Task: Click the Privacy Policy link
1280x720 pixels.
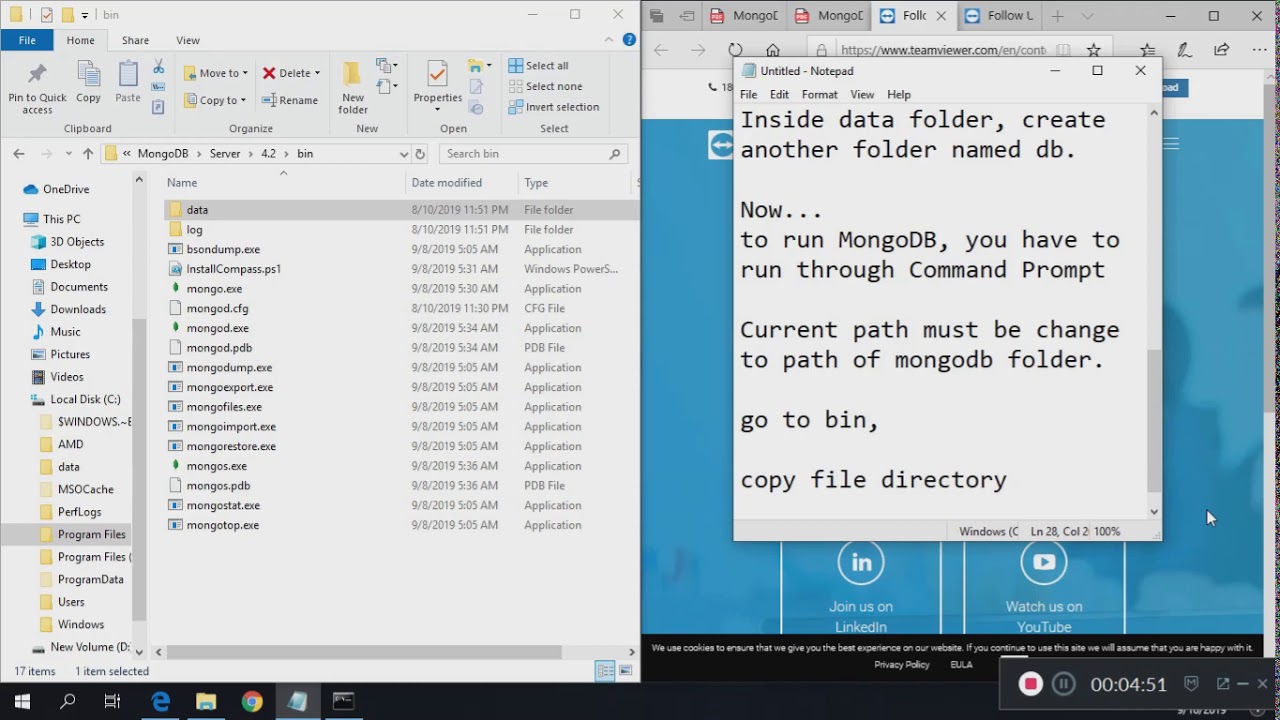Action: [901, 665]
